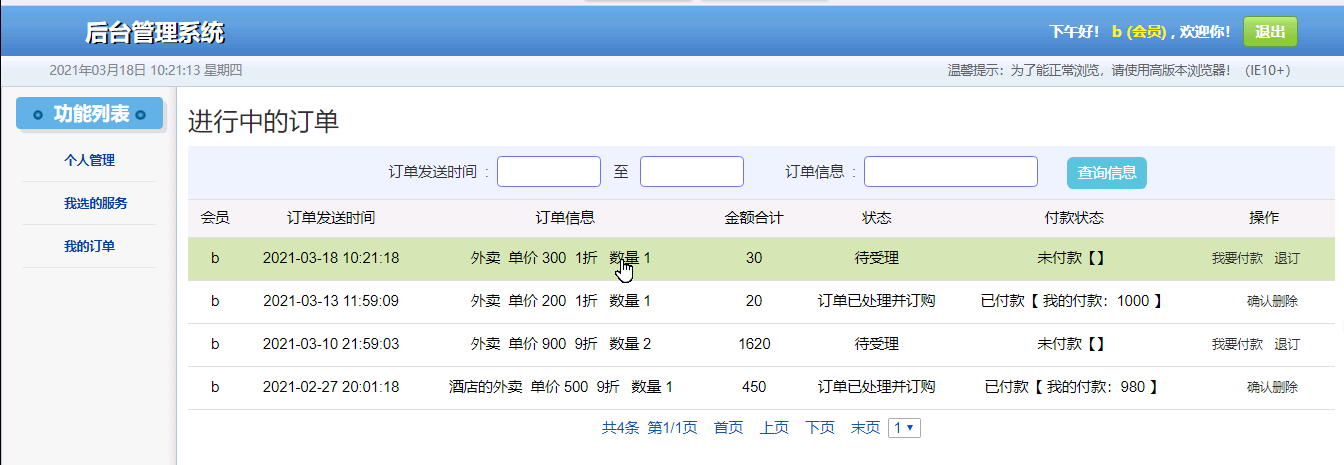Open 我选的服务 in the sidebar
This screenshot has height=465, width=1344.
coord(96,203)
